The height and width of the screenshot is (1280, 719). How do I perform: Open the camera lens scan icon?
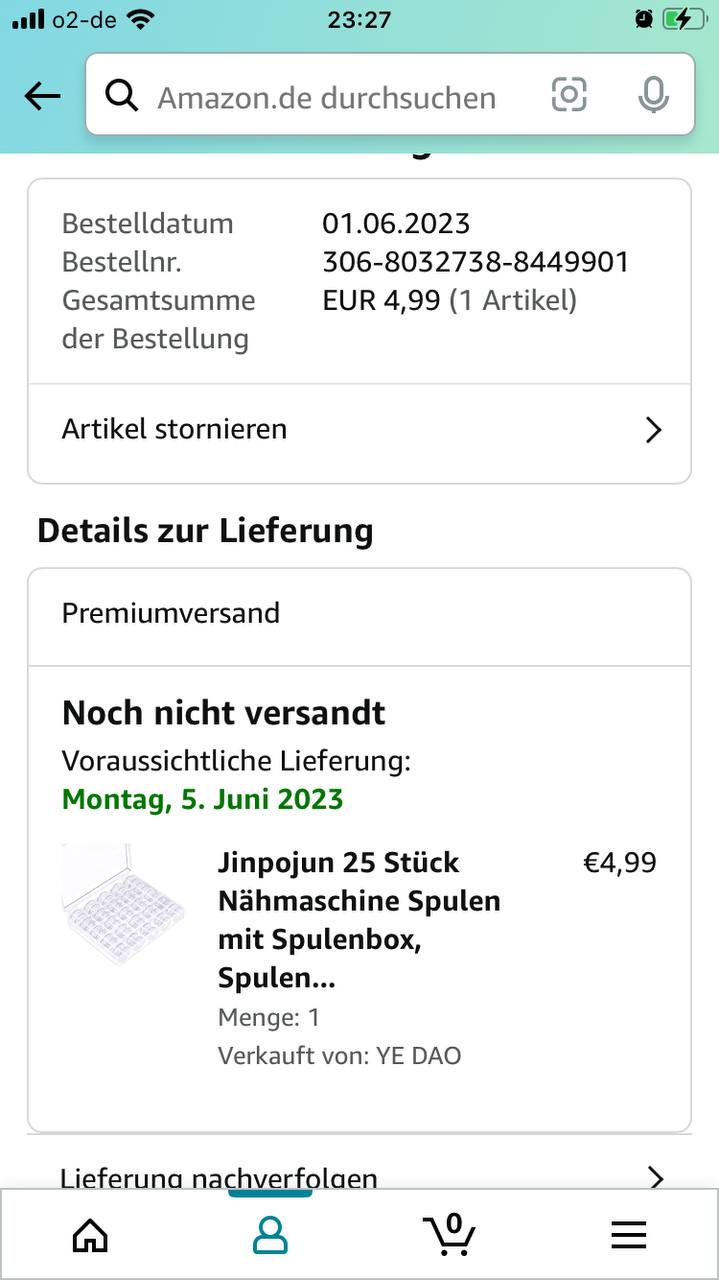click(x=569, y=95)
